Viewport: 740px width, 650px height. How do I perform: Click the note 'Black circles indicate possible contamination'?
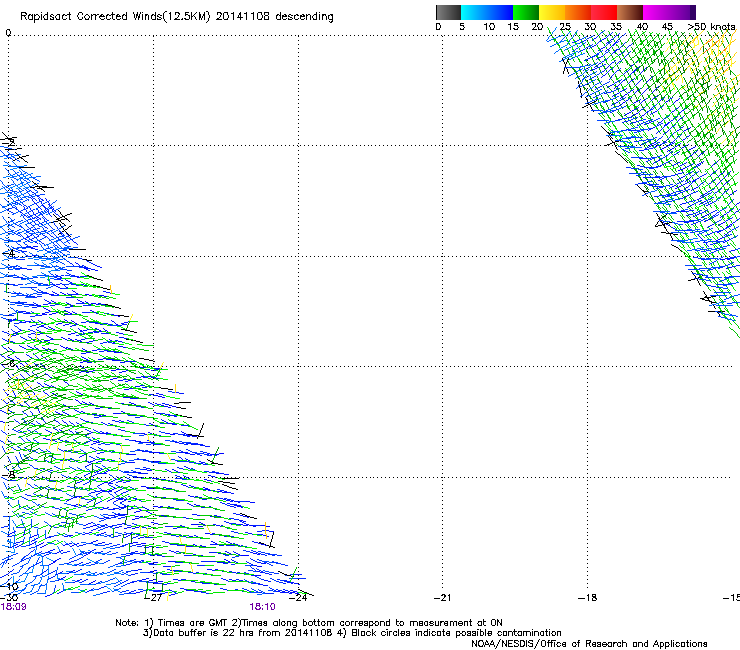pyautogui.click(x=456, y=633)
